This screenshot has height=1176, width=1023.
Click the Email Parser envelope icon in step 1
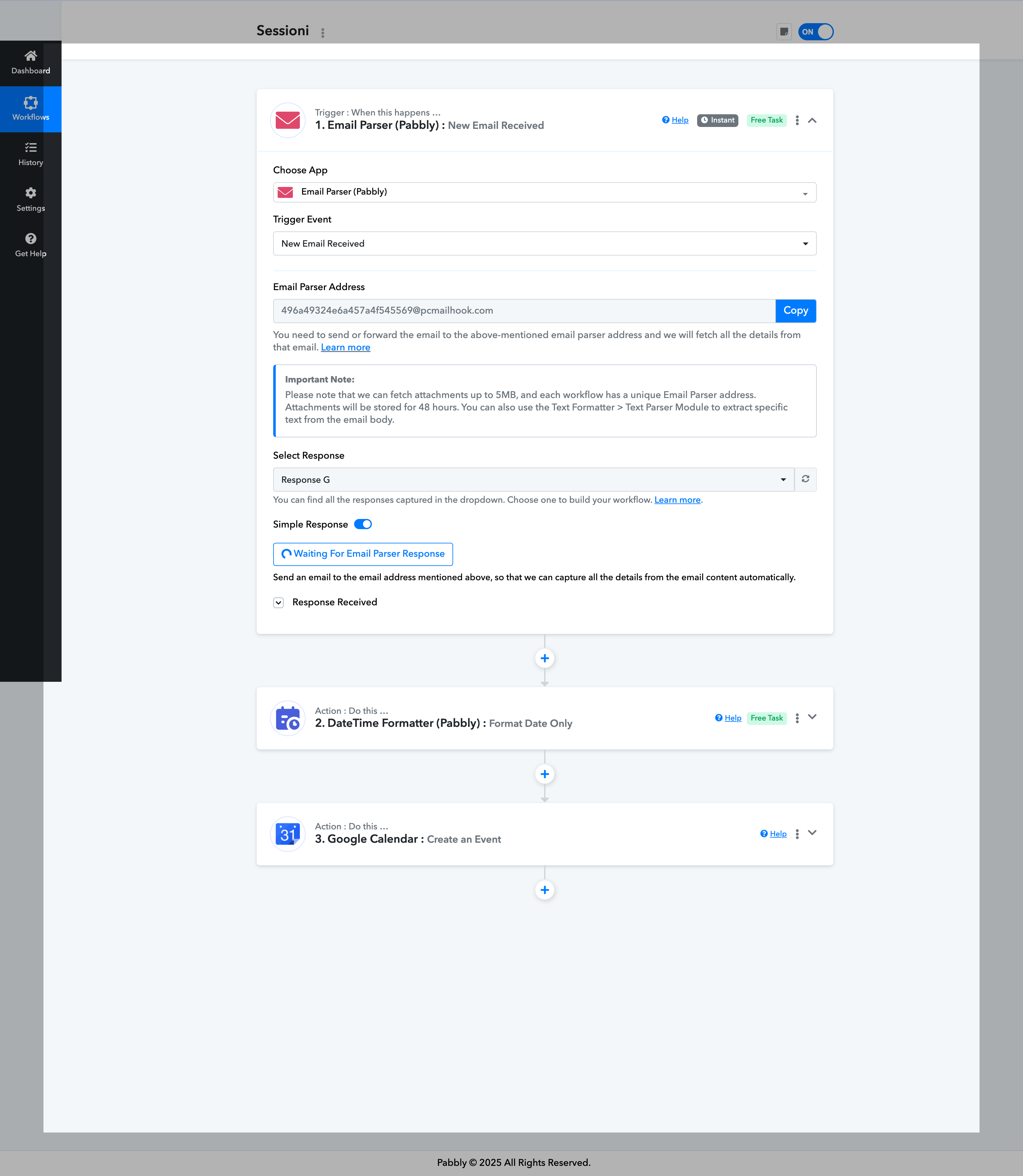click(x=288, y=120)
